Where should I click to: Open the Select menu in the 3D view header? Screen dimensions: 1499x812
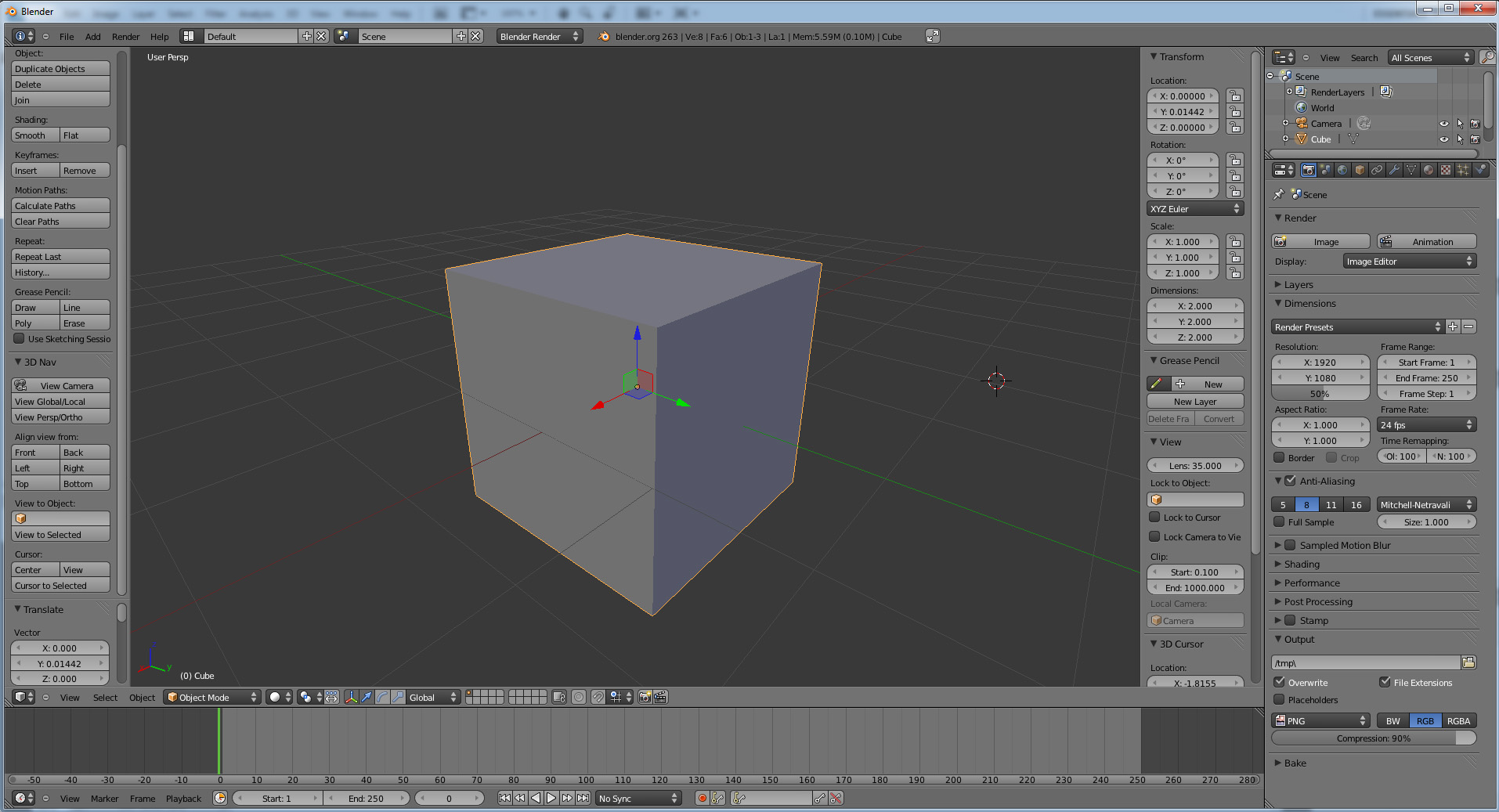[105, 698]
